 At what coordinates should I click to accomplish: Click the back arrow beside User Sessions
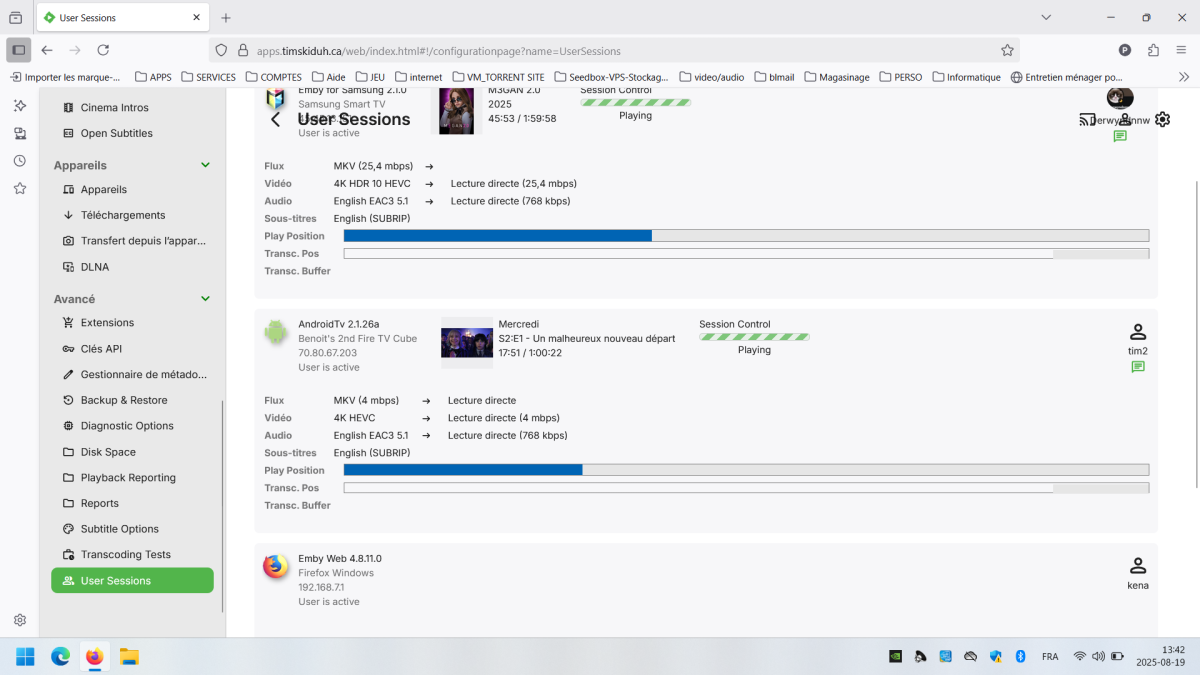click(x=276, y=120)
